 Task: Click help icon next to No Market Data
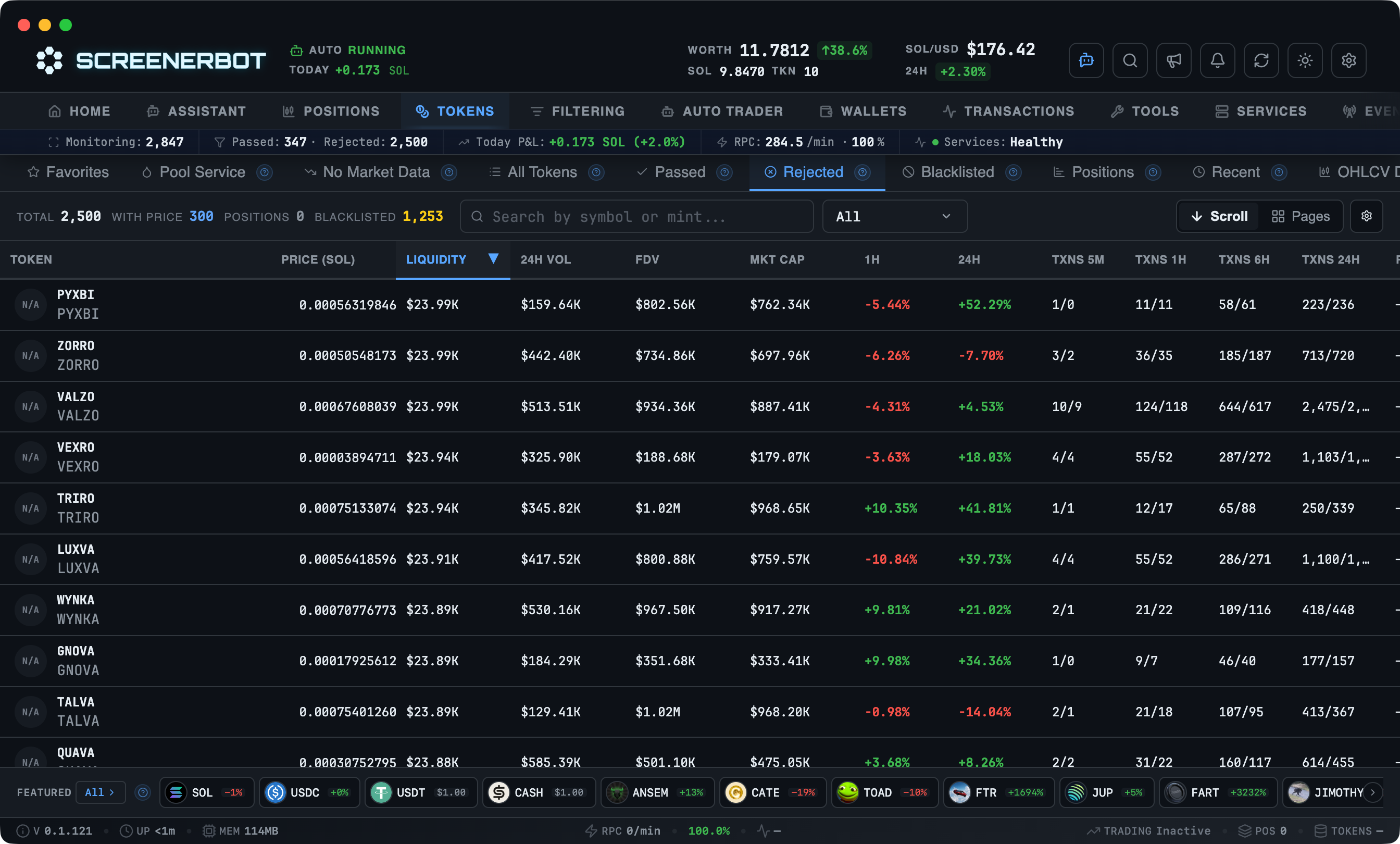449,172
